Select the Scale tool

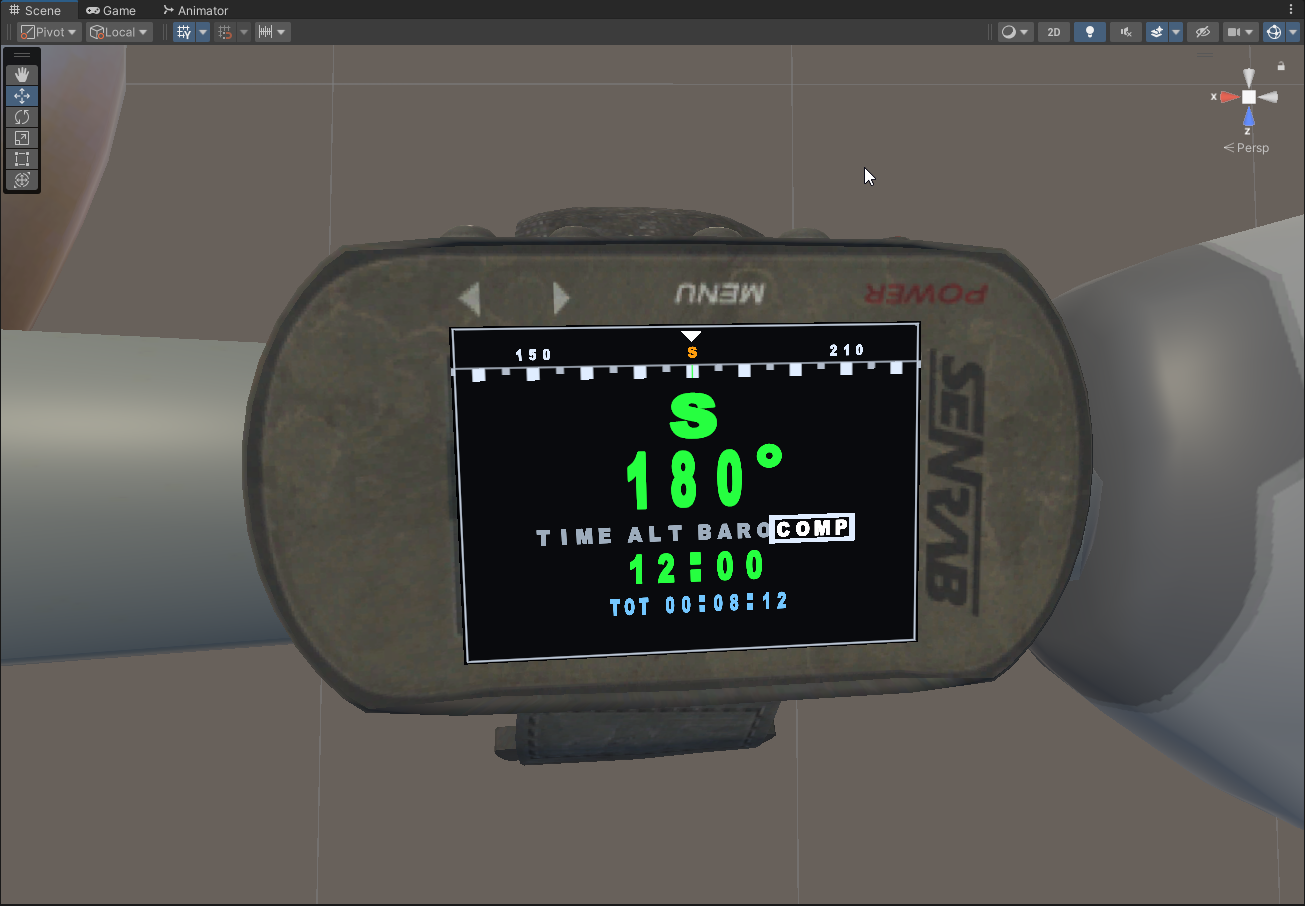tap(22, 138)
